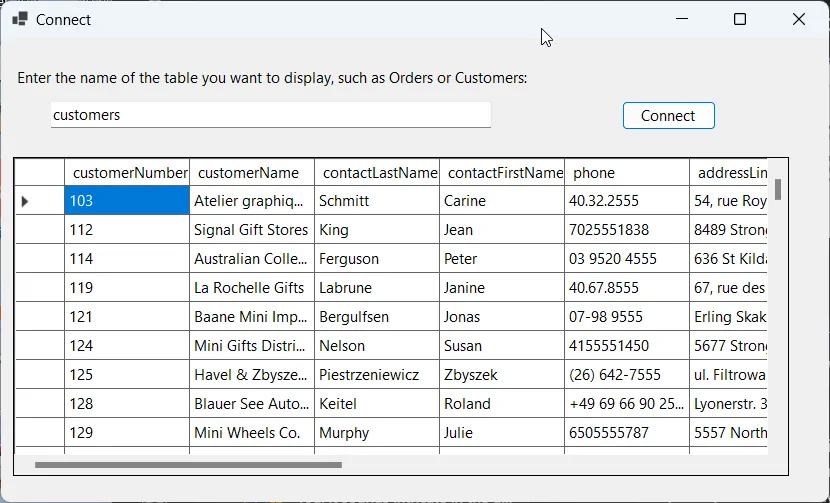Click the contactLastName column header

377,173
